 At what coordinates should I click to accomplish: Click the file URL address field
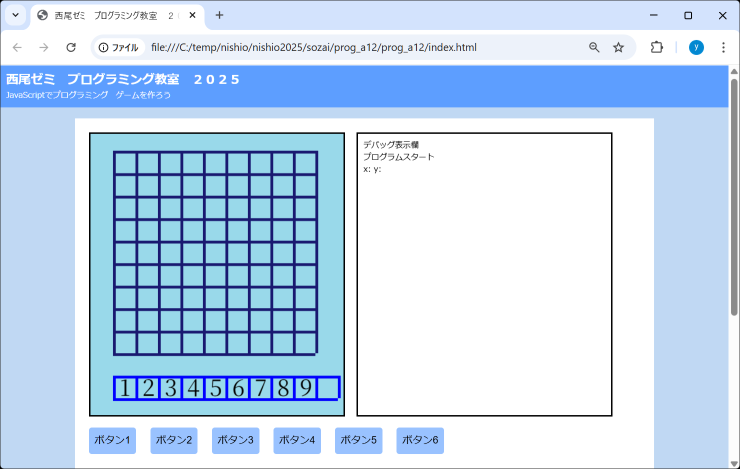pyautogui.click(x=313, y=47)
